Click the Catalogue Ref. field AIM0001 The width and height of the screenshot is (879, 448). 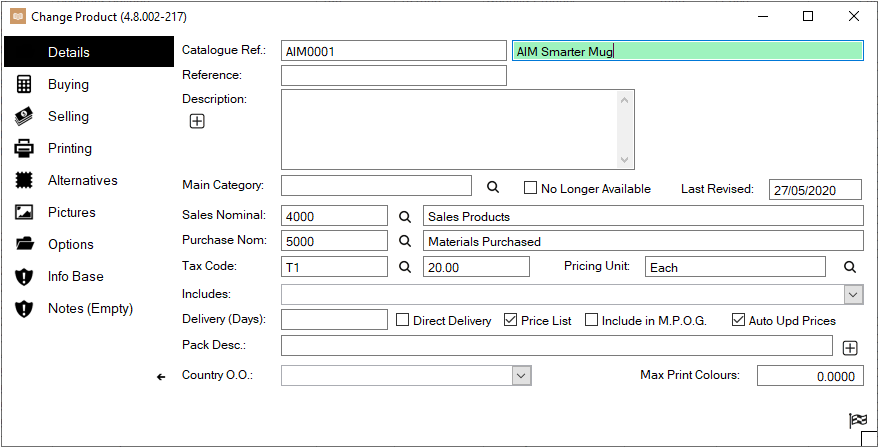[394, 50]
